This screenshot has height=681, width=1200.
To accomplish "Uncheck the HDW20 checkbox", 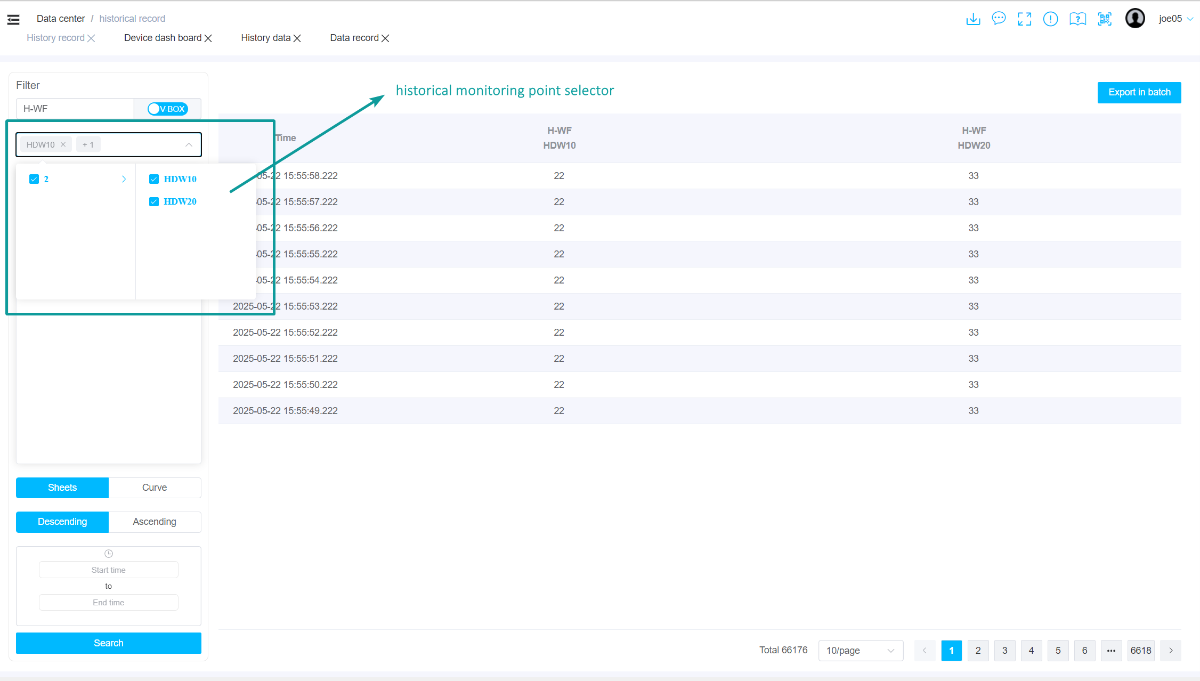I will (154, 201).
